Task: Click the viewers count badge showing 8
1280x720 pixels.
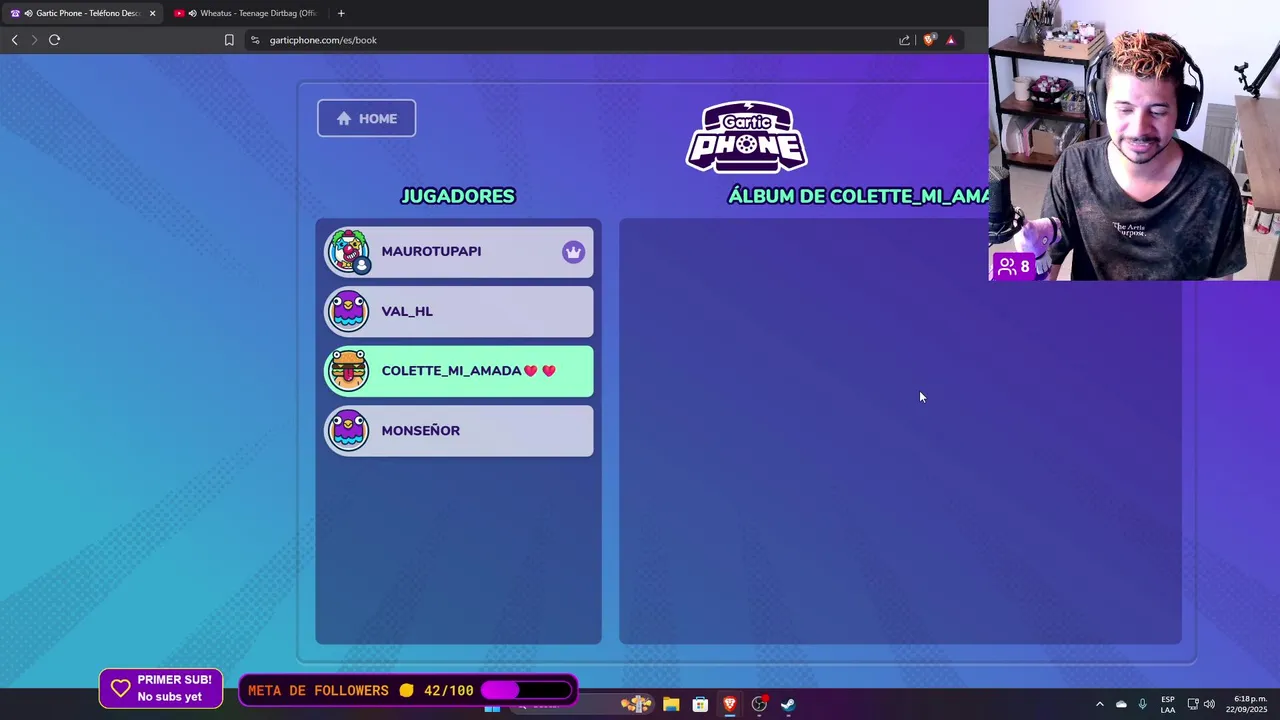Action: coord(1014,267)
